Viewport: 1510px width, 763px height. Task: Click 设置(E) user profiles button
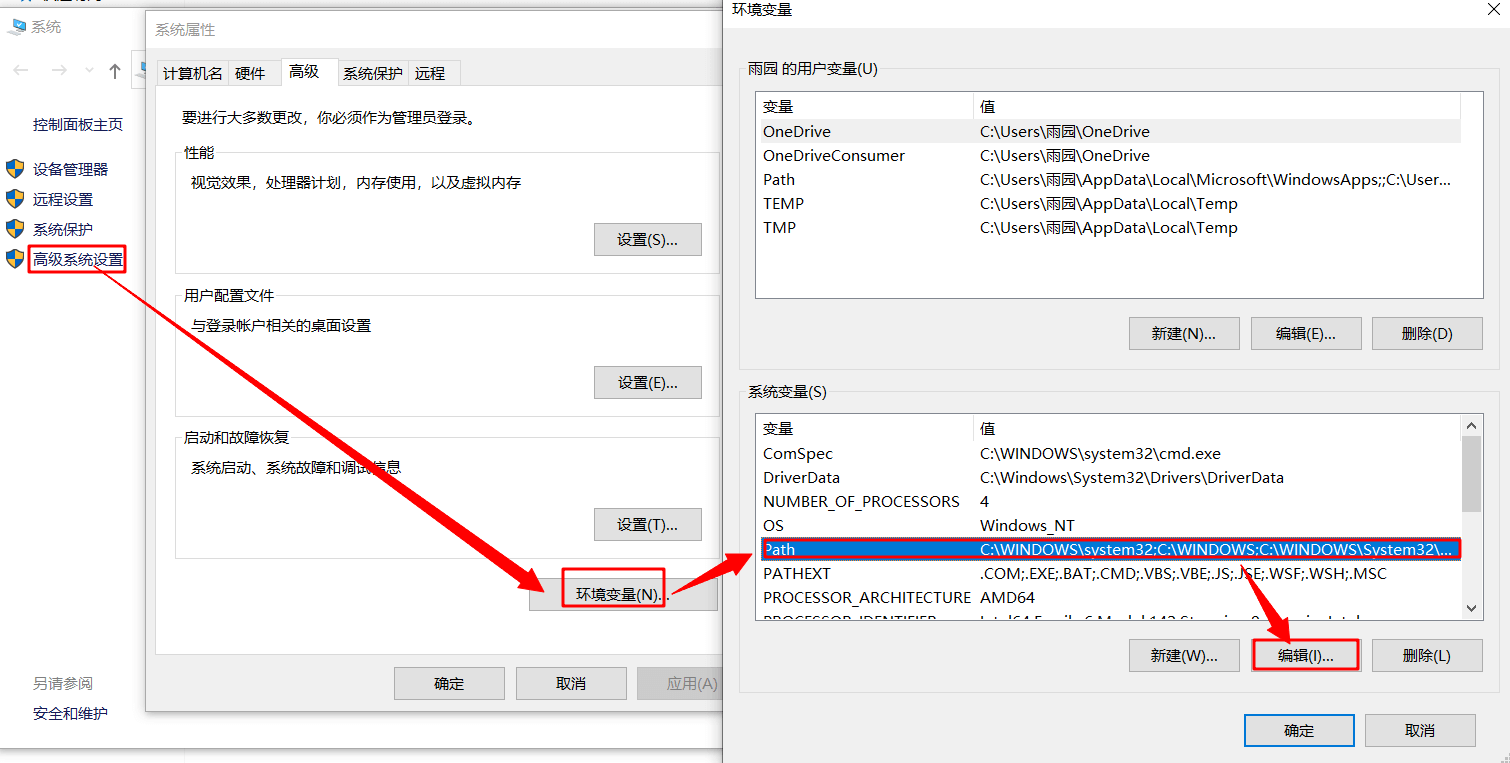(x=647, y=383)
